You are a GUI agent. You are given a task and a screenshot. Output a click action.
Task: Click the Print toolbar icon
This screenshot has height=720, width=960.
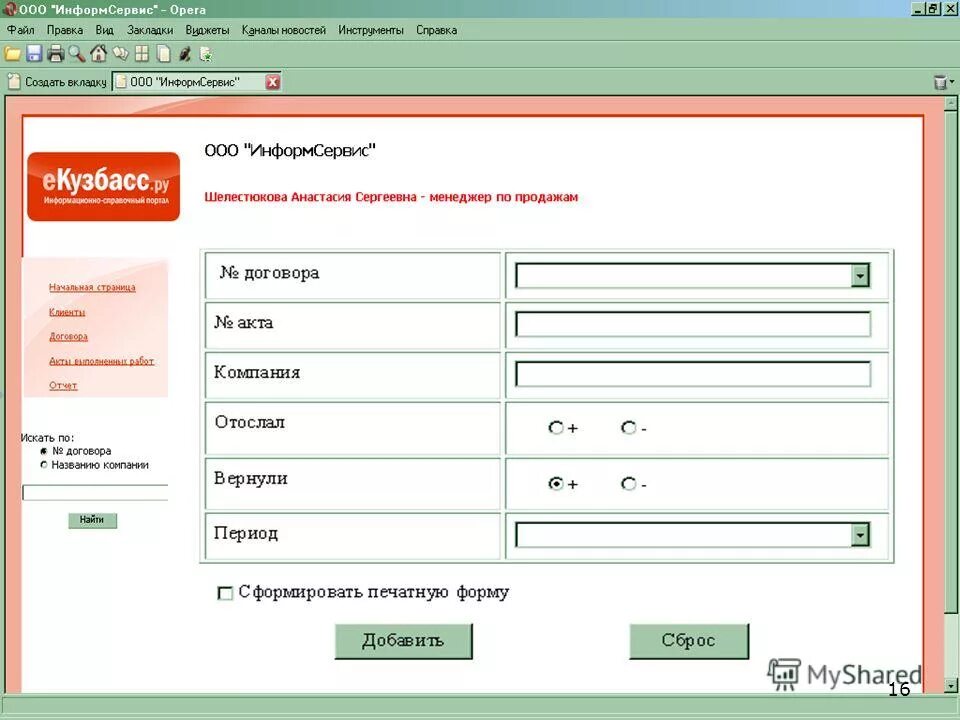[x=56, y=54]
